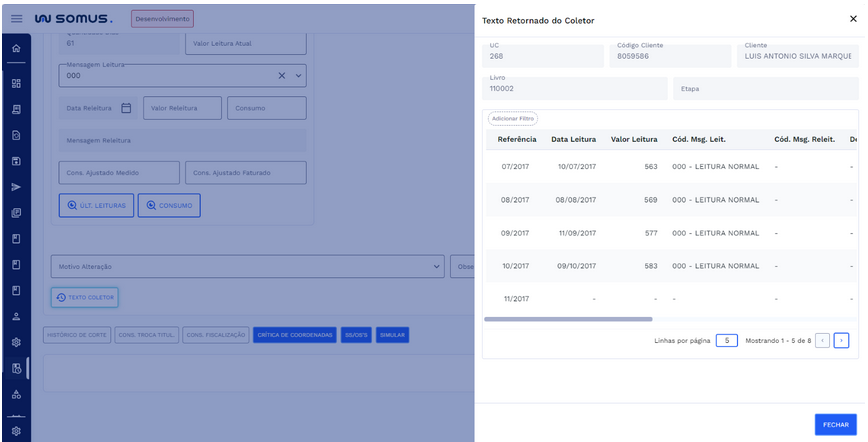The width and height of the screenshot is (868, 442).
Task: Click the dashboard grid sidebar icon
Action: point(15,83)
